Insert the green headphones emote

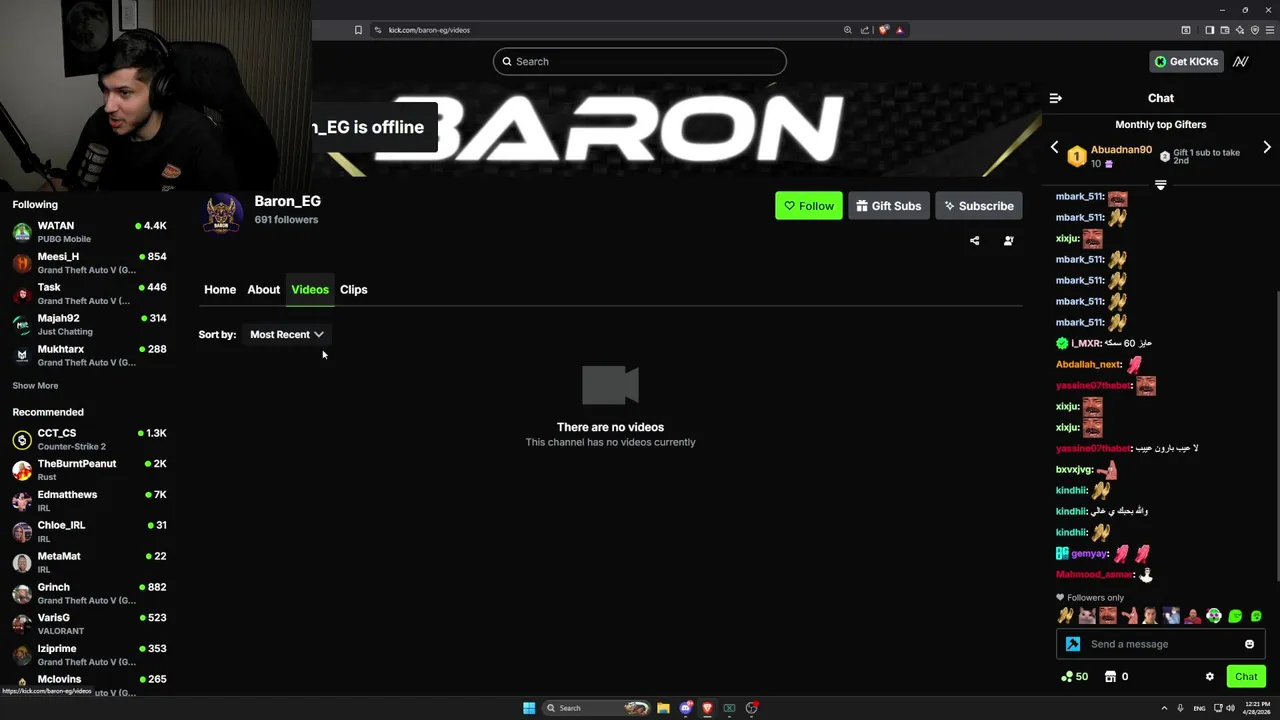coord(1213,616)
